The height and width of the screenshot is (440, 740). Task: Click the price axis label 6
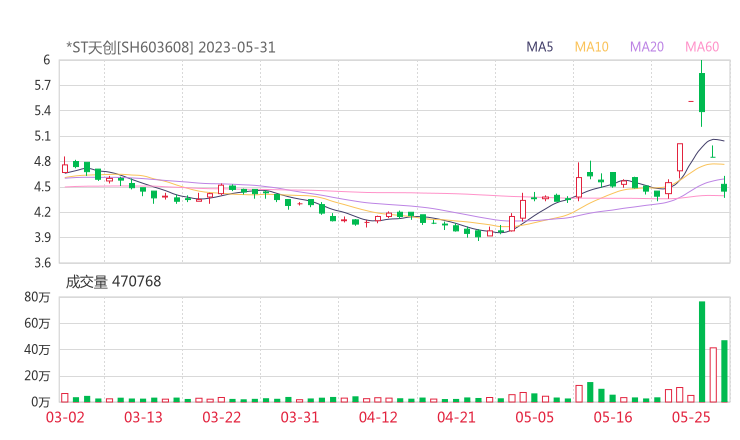tap(46, 60)
